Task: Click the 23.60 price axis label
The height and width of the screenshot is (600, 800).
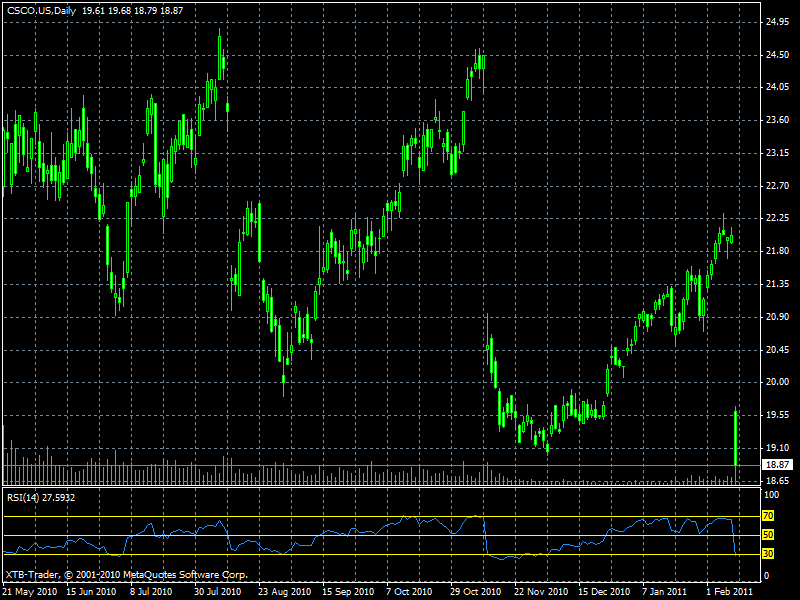Action: (x=778, y=120)
